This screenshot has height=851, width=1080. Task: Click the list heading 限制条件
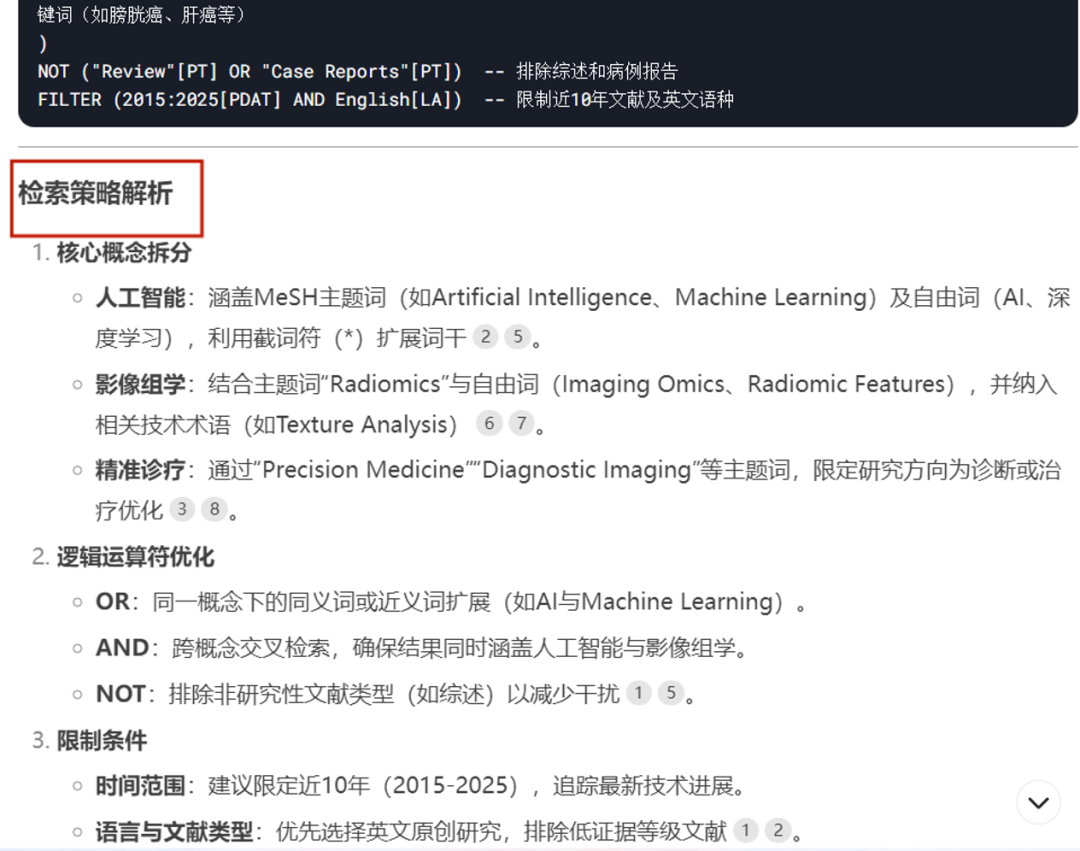click(x=102, y=741)
